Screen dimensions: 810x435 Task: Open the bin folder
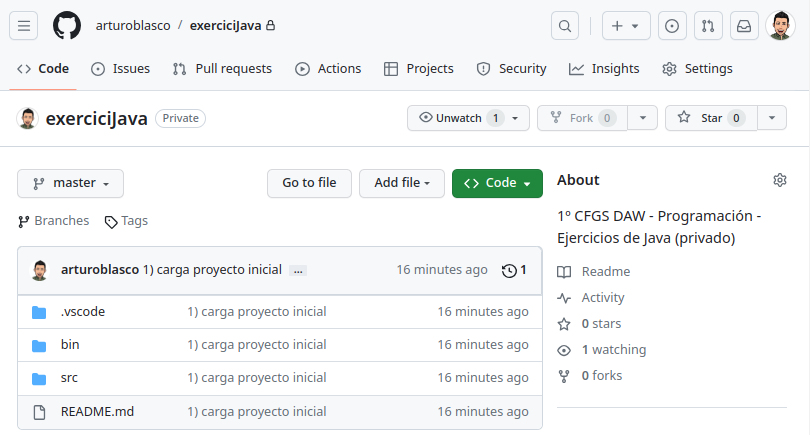70,345
